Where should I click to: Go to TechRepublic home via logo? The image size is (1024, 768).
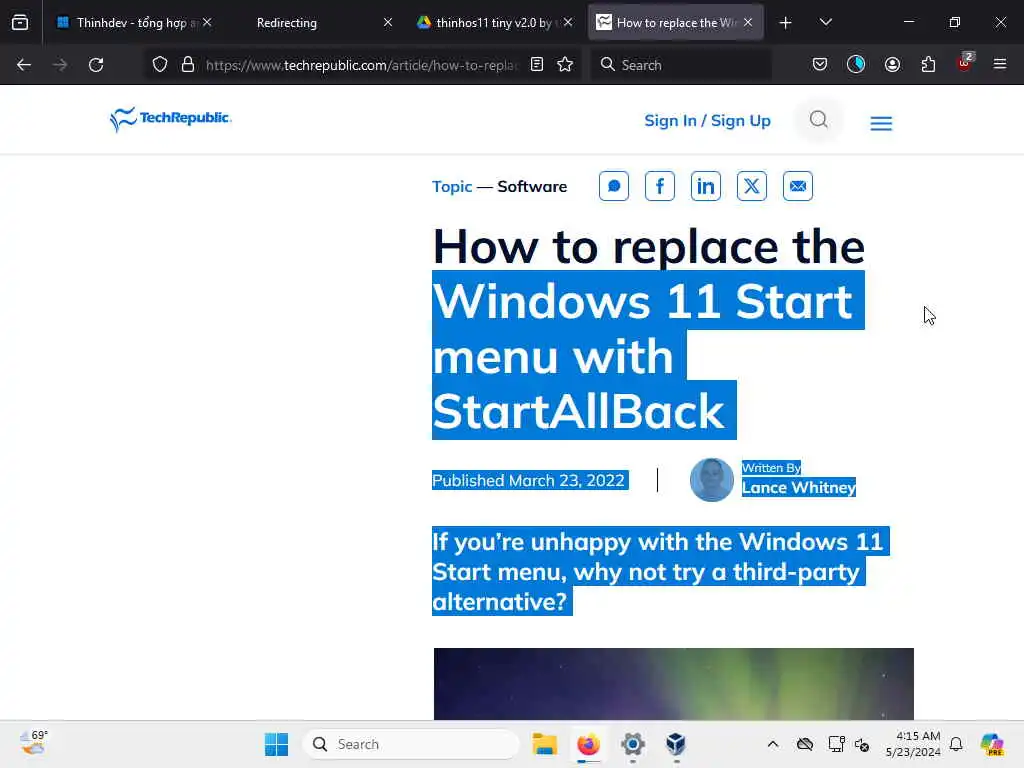pyautogui.click(x=170, y=119)
